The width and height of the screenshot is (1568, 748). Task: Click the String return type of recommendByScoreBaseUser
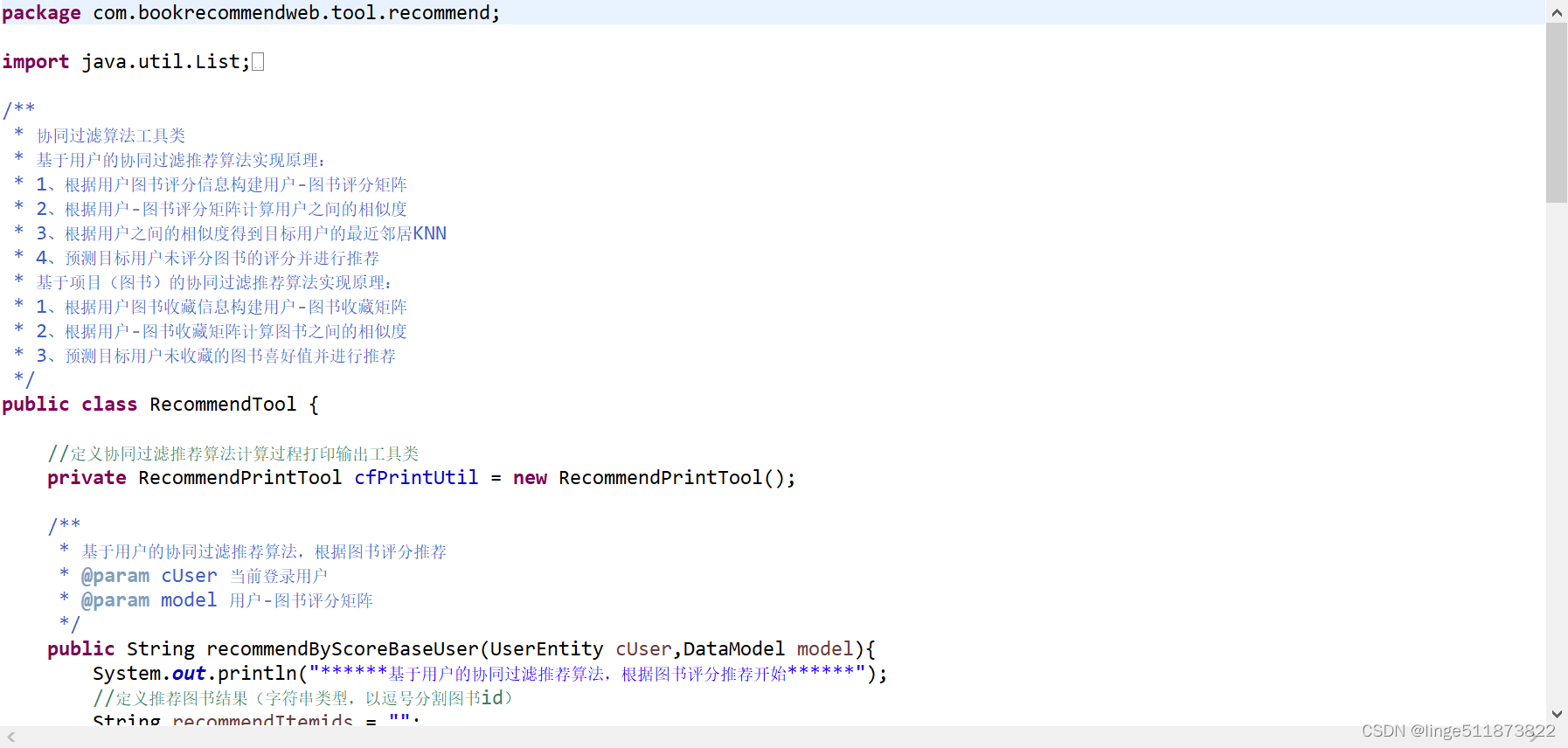point(161,649)
